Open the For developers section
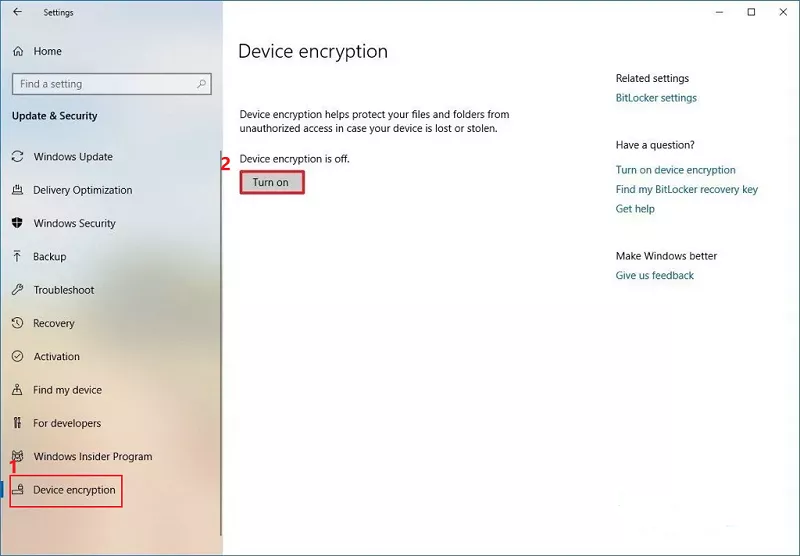The height and width of the screenshot is (556, 800). point(66,423)
